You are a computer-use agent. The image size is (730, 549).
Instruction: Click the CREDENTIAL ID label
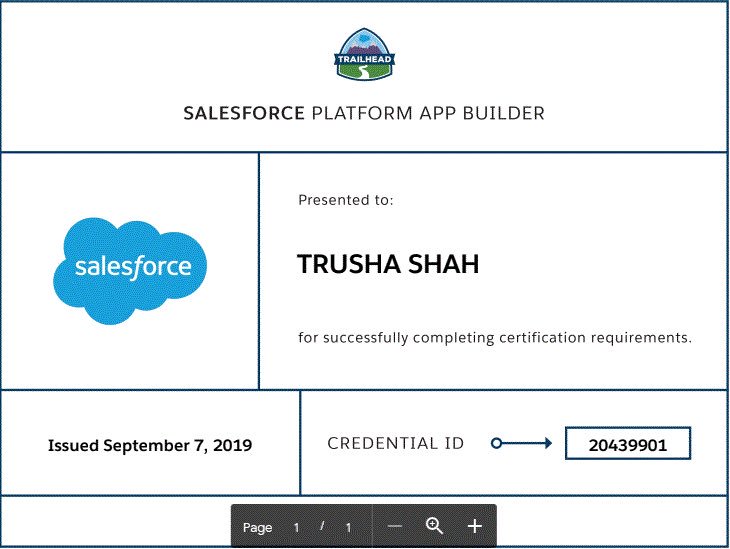[x=396, y=443]
